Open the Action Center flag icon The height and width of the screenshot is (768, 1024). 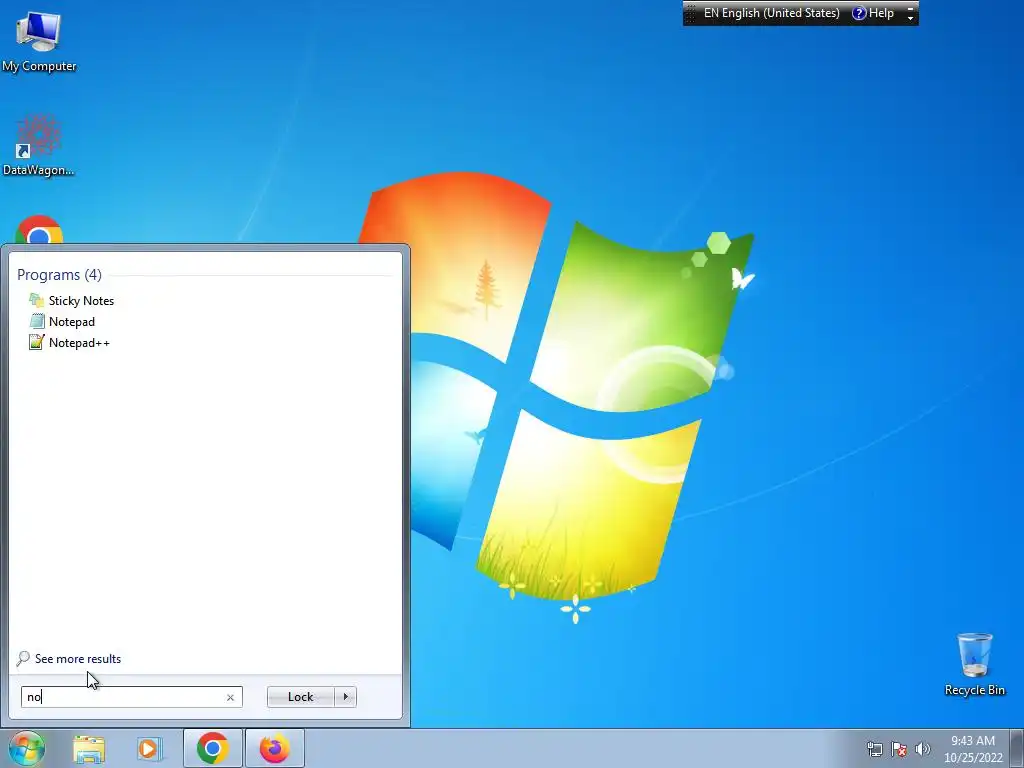(x=899, y=749)
